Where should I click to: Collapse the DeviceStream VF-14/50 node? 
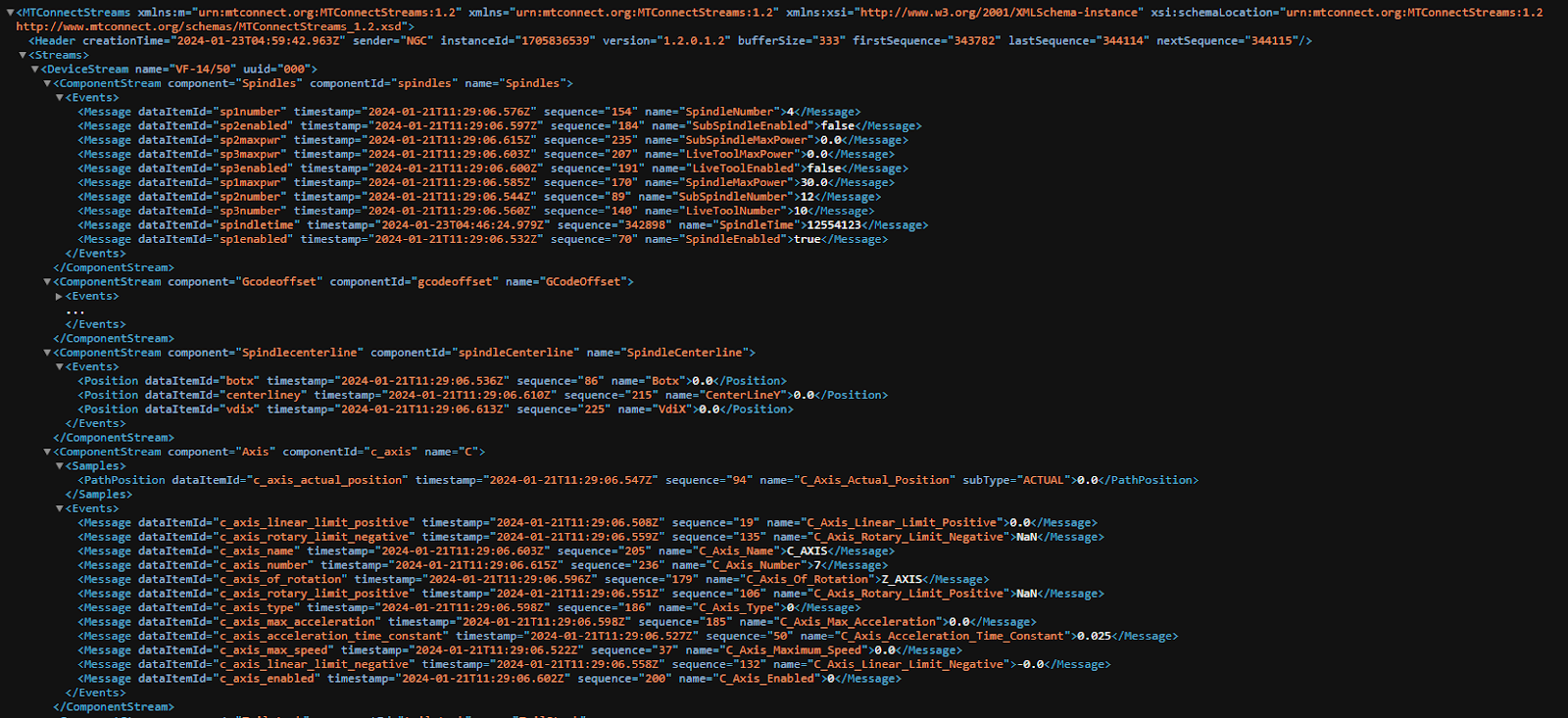(35, 70)
